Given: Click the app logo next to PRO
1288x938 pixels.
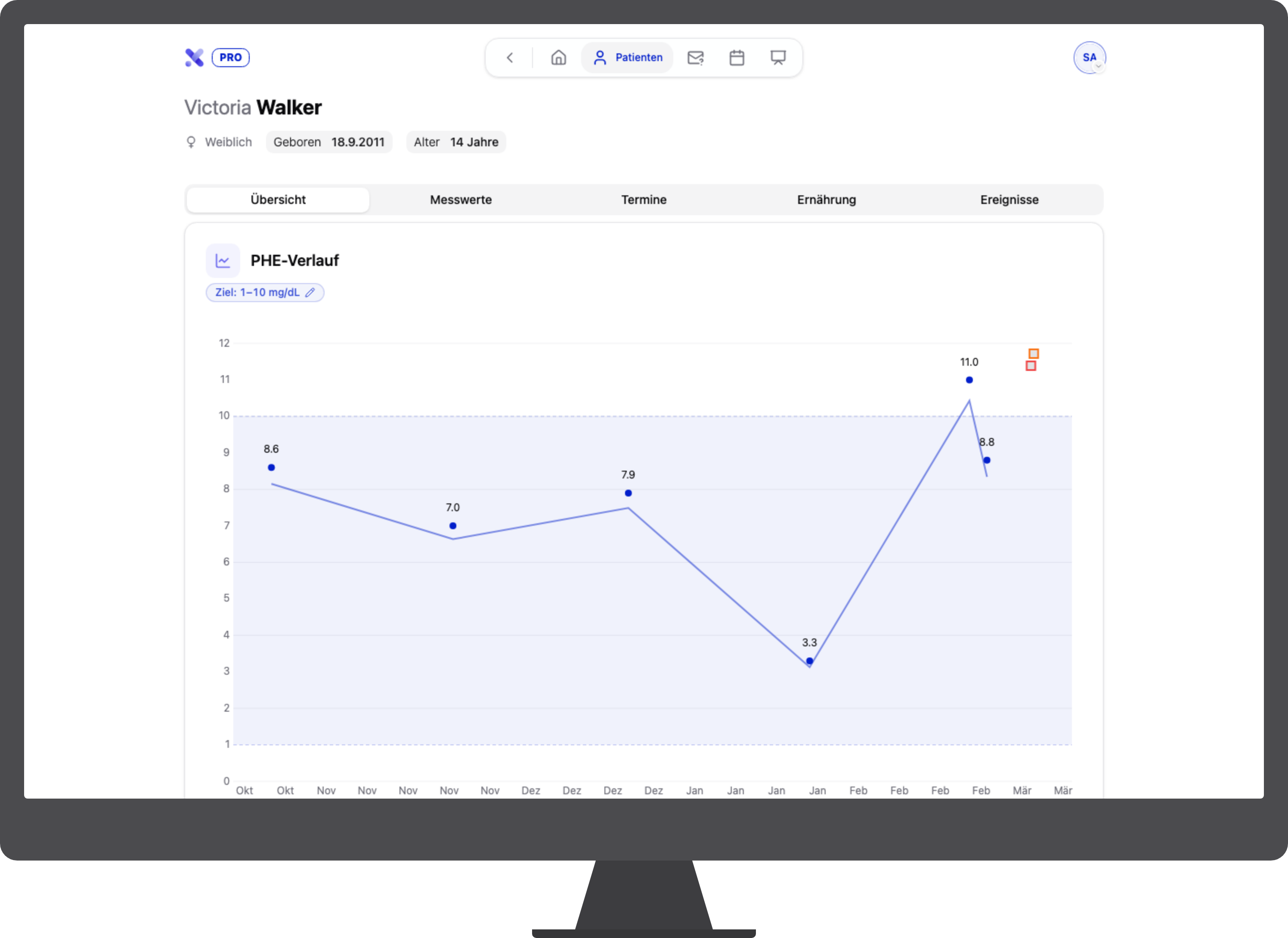Looking at the screenshot, I should pos(194,57).
